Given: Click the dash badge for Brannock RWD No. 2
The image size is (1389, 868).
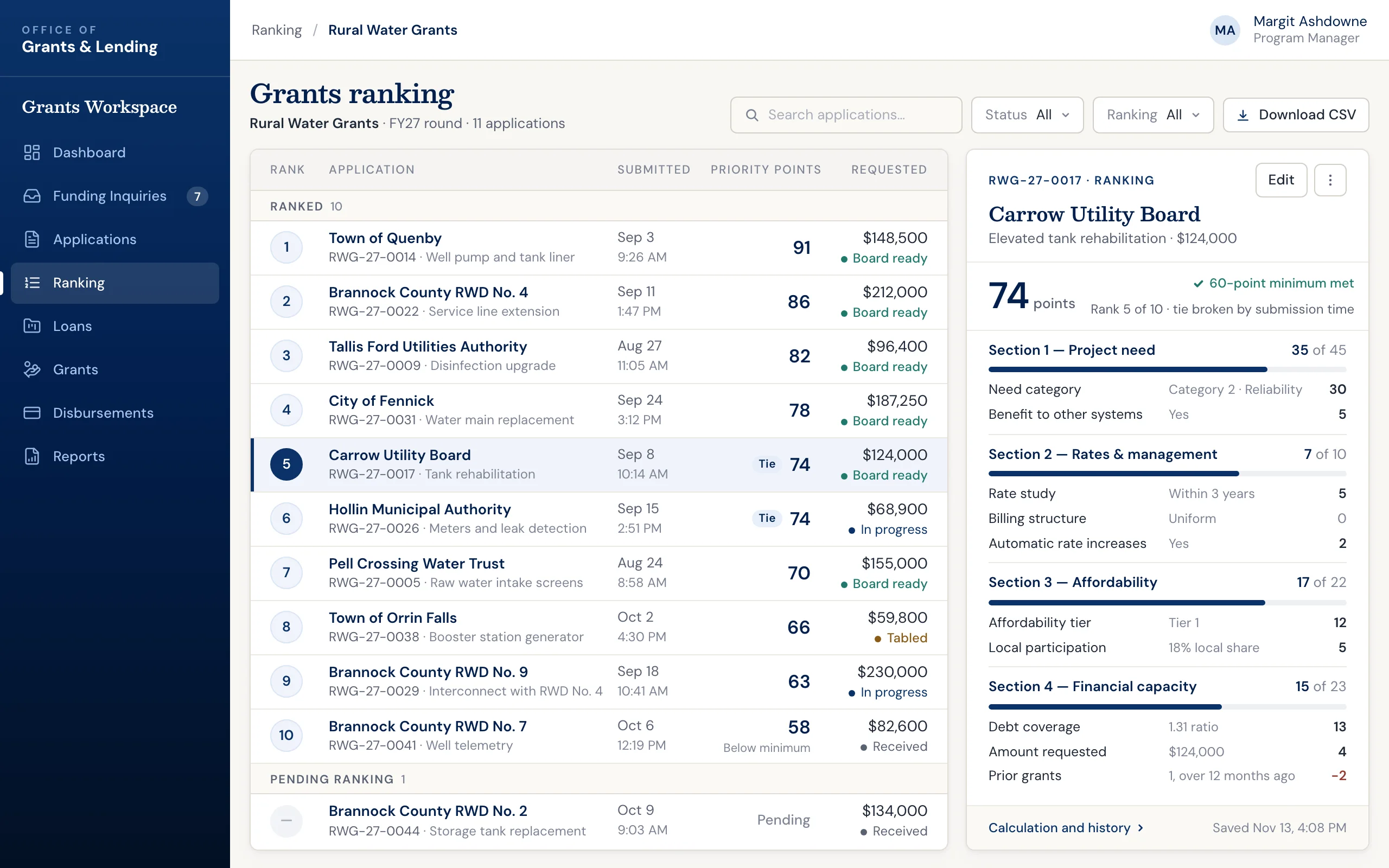Looking at the screenshot, I should pos(286,820).
